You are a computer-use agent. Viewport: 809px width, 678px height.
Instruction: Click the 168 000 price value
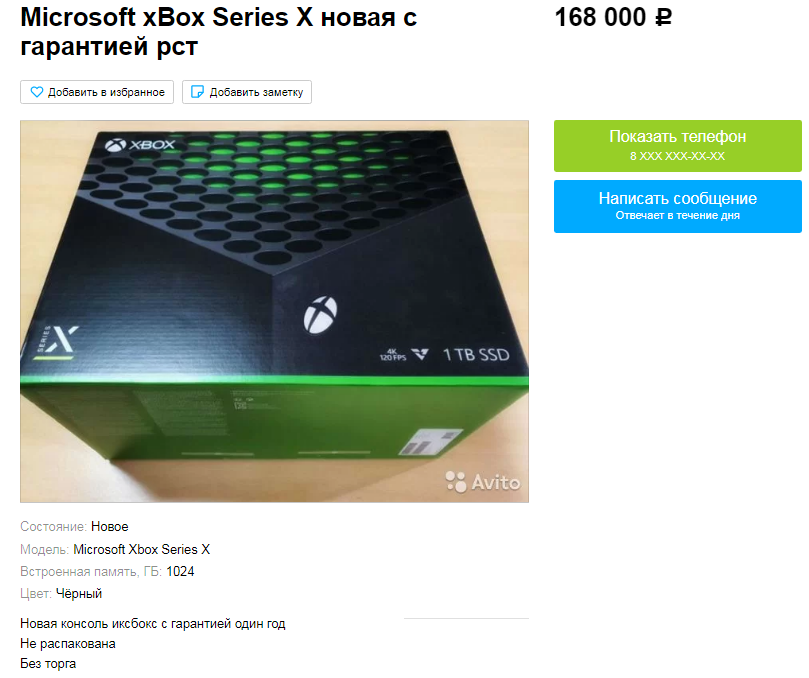coord(600,18)
